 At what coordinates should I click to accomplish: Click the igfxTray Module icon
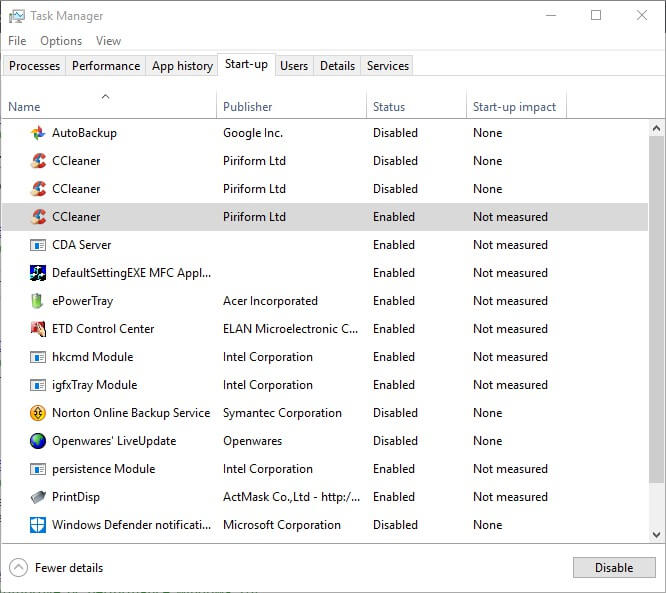38,385
